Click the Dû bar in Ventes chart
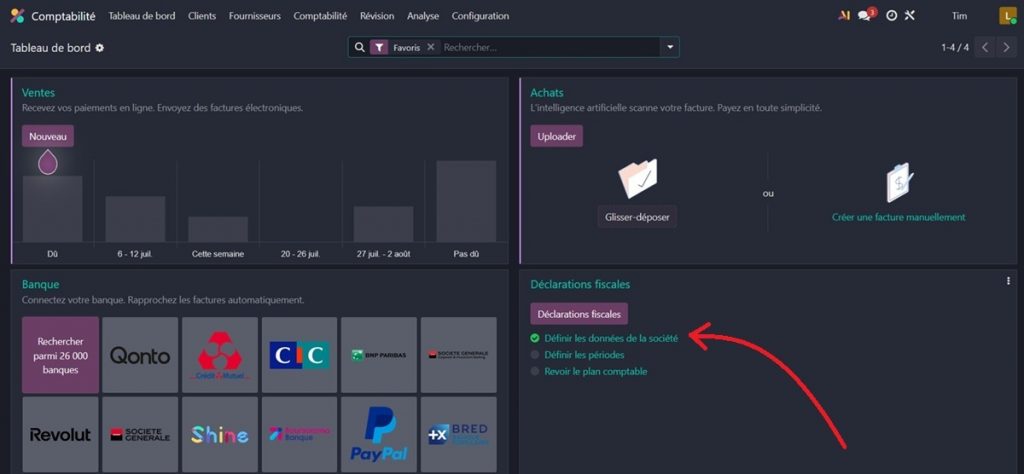Viewport: 1024px width, 474px height. tap(53, 209)
